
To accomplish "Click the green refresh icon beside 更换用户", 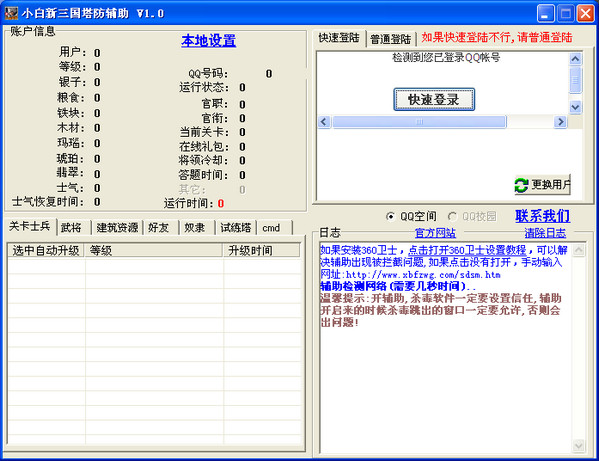I will [521, 185].
